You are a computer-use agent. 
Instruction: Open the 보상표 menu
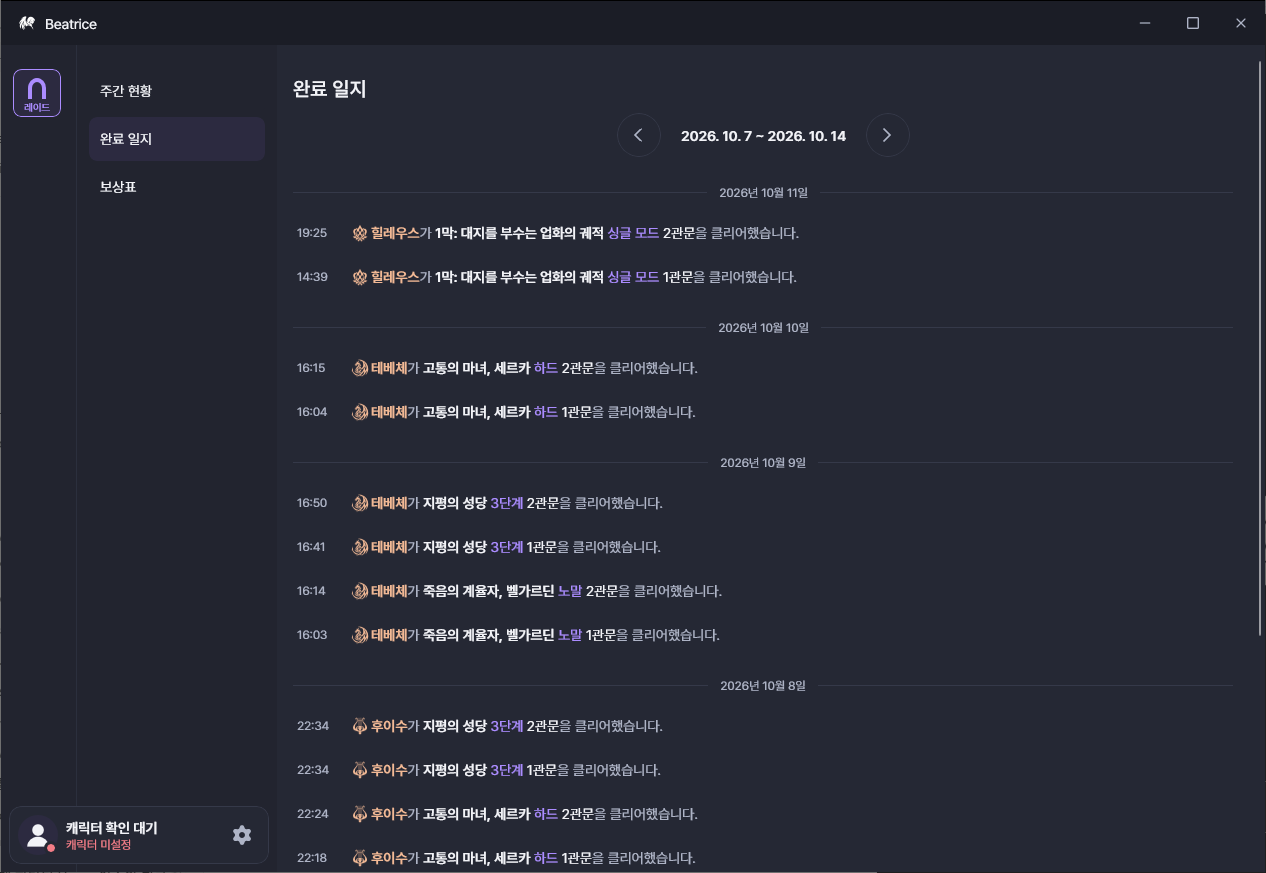(177, 187)
